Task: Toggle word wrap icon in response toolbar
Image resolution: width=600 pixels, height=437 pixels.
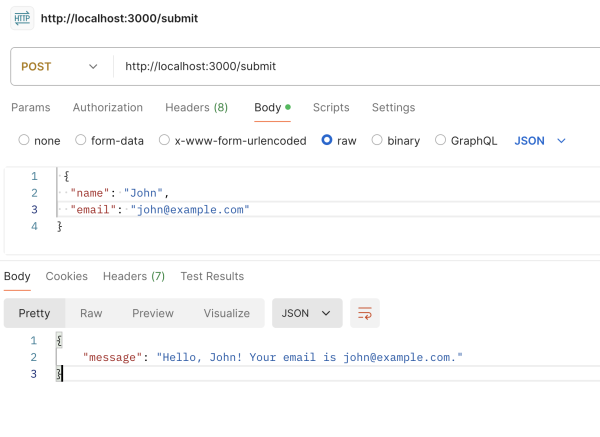Action: coord(364,313)
